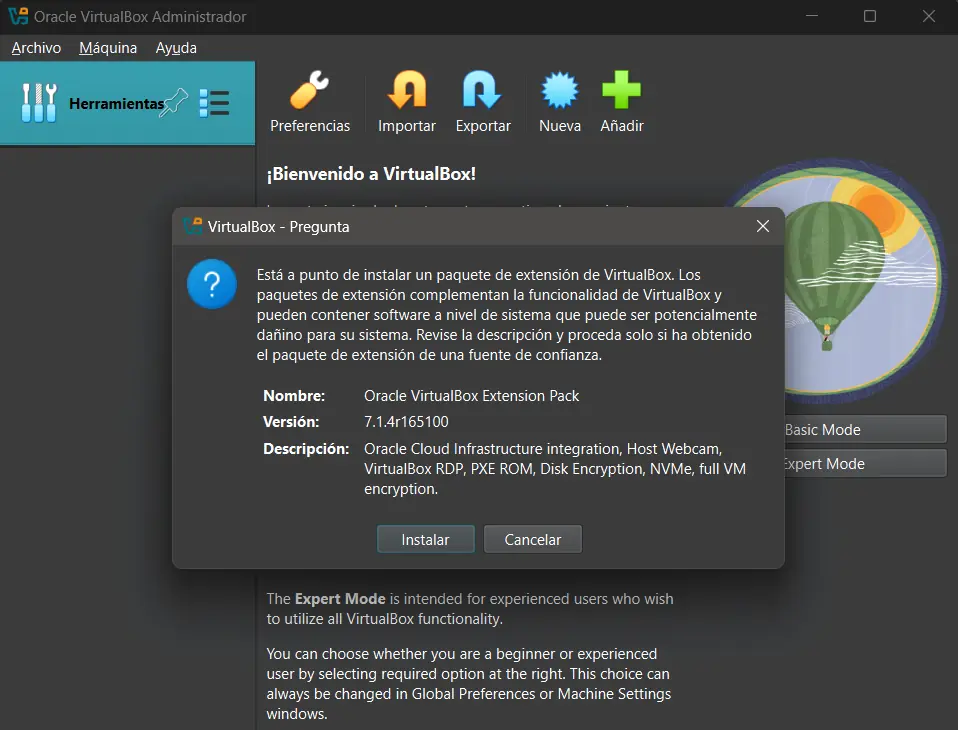
Task: Open Preferencias with the wrench icon
Action: click(310, 91)
